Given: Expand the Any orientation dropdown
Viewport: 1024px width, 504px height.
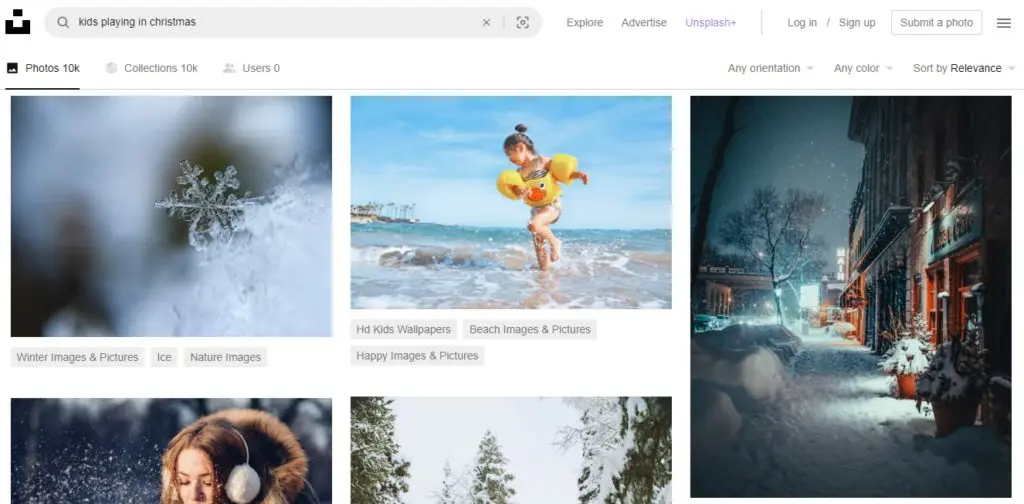Looking at the screenshot, I should [770, 68].
